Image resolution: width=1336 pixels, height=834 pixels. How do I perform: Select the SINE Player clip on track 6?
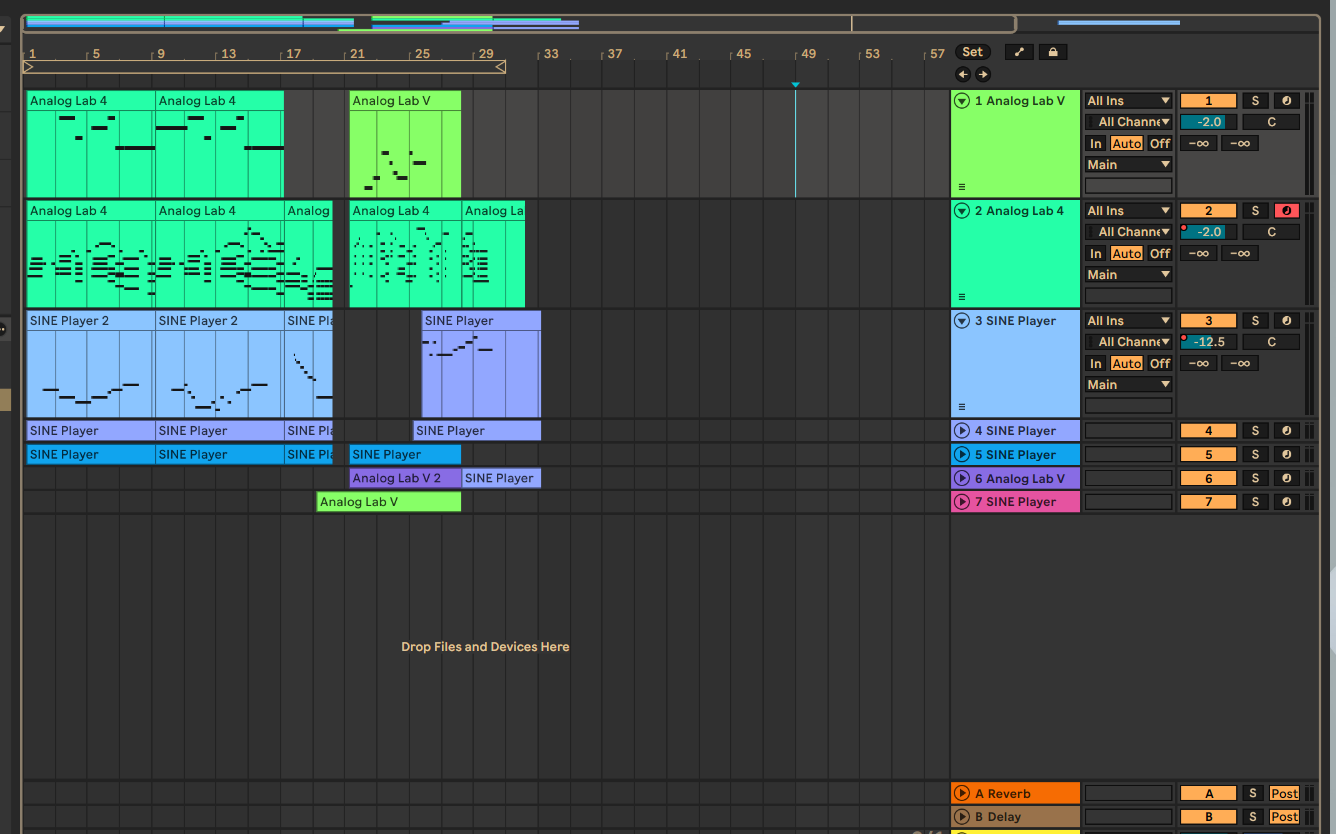[501, 479]
